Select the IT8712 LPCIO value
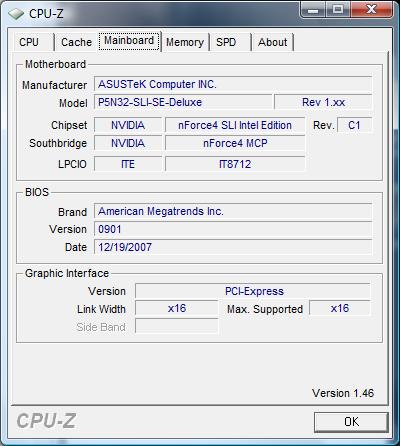Viewport: 400px width, 446px height. point(235,164)
